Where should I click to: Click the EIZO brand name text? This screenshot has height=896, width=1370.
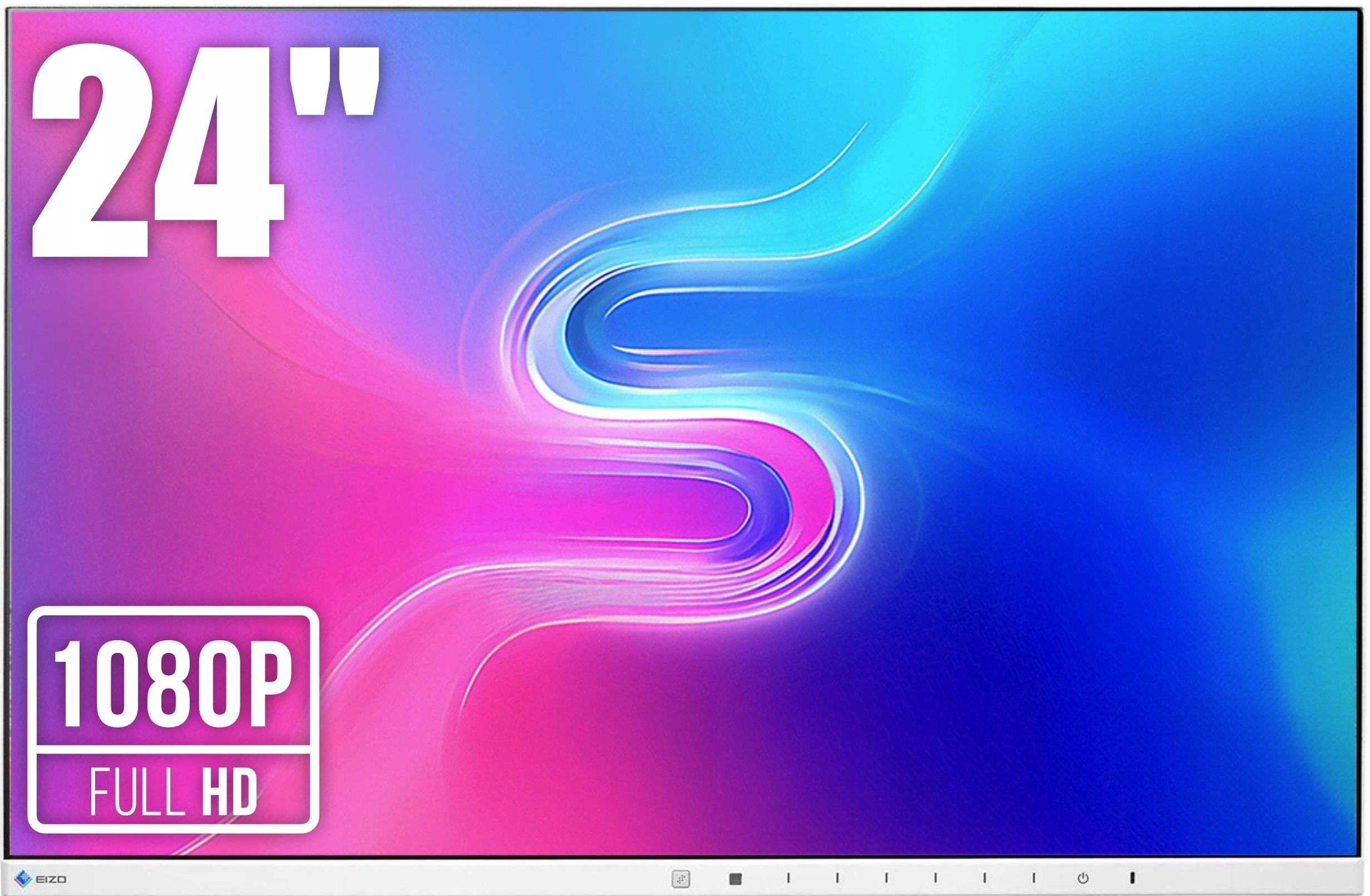click(x=51, y=879)
